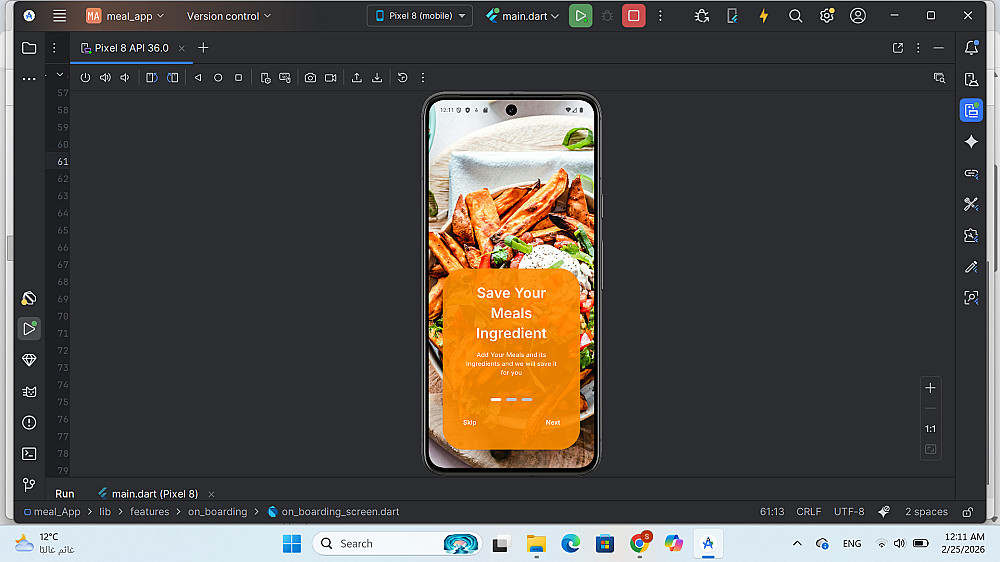Open Flutter attach debugger icon
Viewport: 1000px width, 562px height.
pyautogui.click(x=702, y=16)
